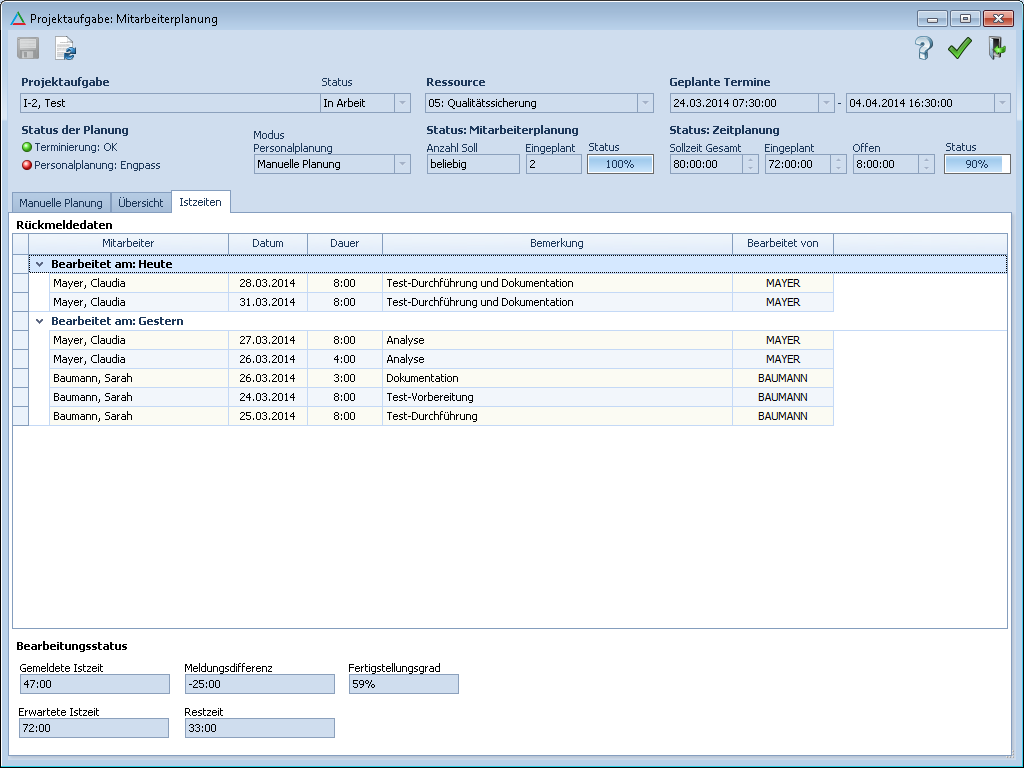Sort by the Datum column header

click(x=267, y=243)
